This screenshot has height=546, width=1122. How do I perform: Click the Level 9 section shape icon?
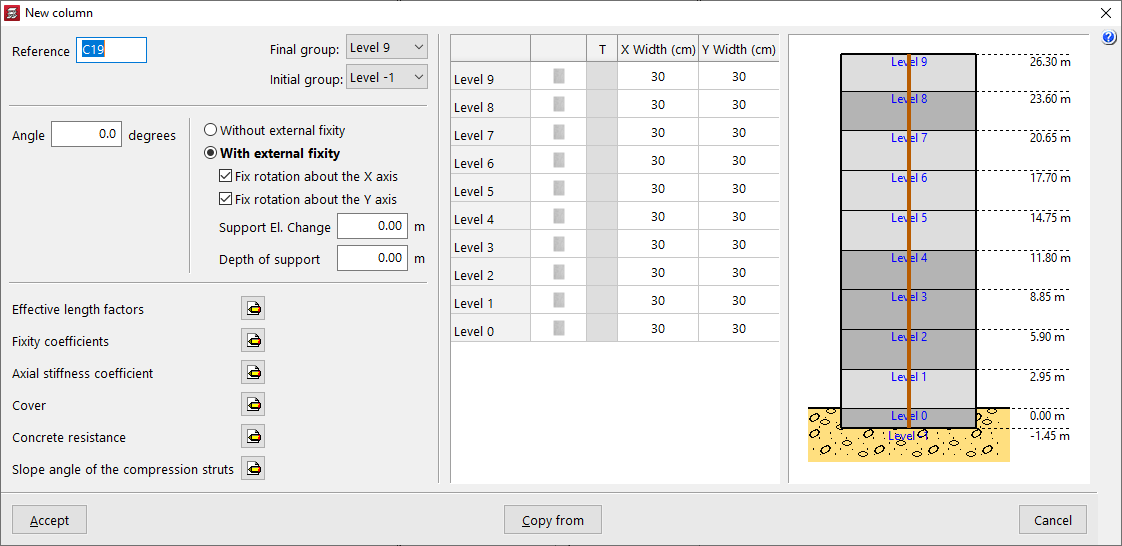(x=559, y=76)
